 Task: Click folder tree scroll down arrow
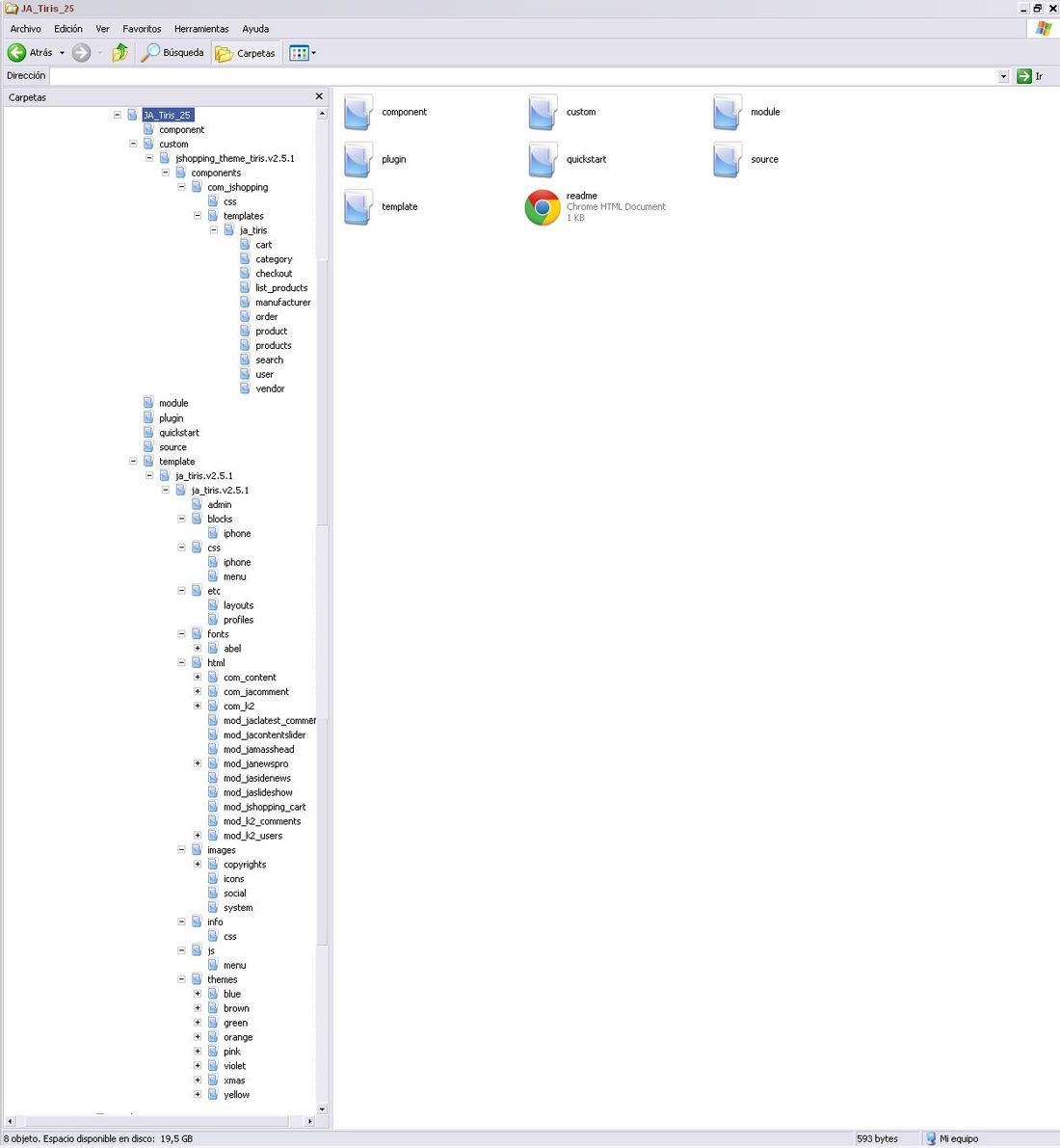(322, 1109)
